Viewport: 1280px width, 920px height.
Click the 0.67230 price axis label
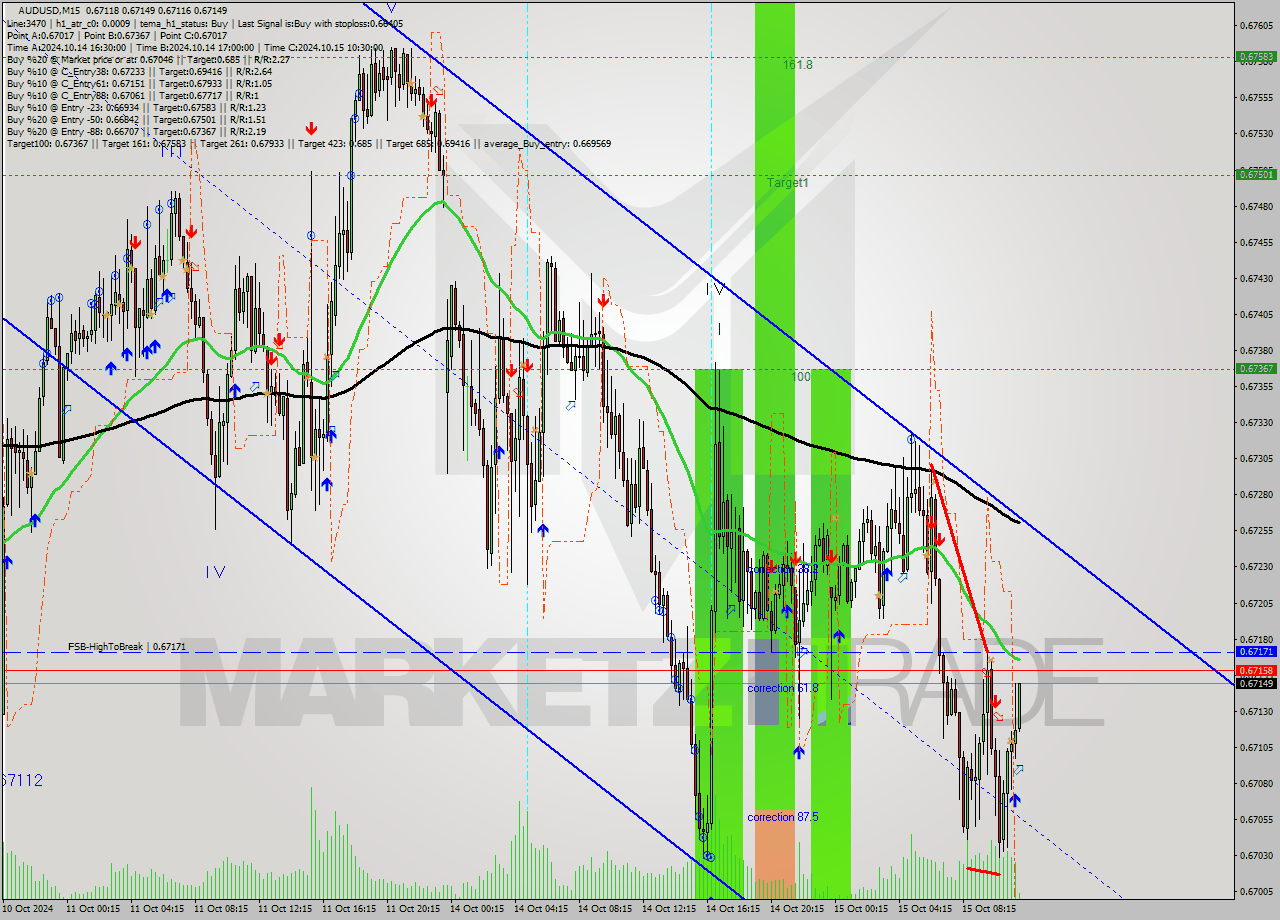pyautogui.click(x=1256, y=566)
